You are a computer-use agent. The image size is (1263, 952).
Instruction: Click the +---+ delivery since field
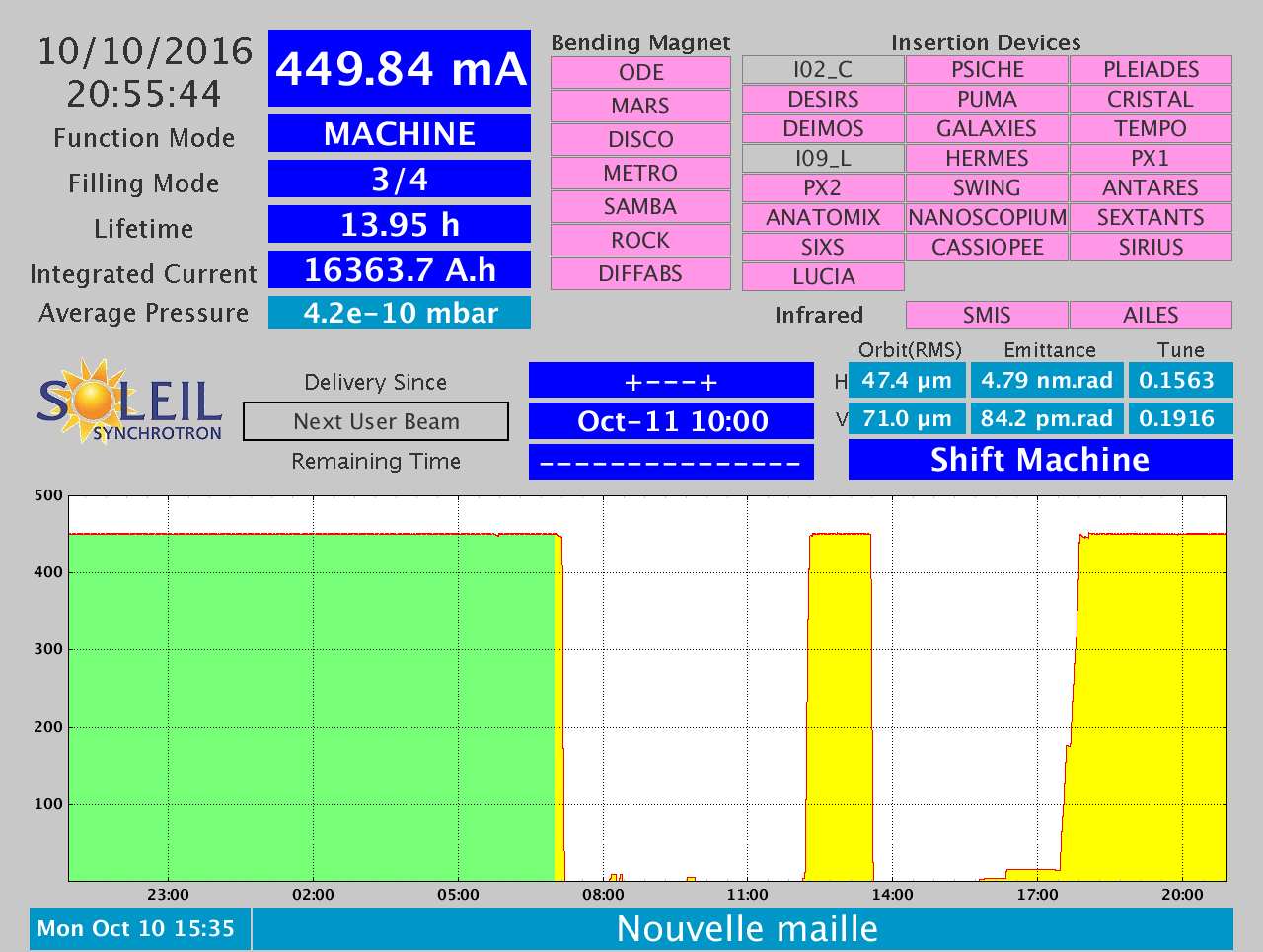(671, 381)
